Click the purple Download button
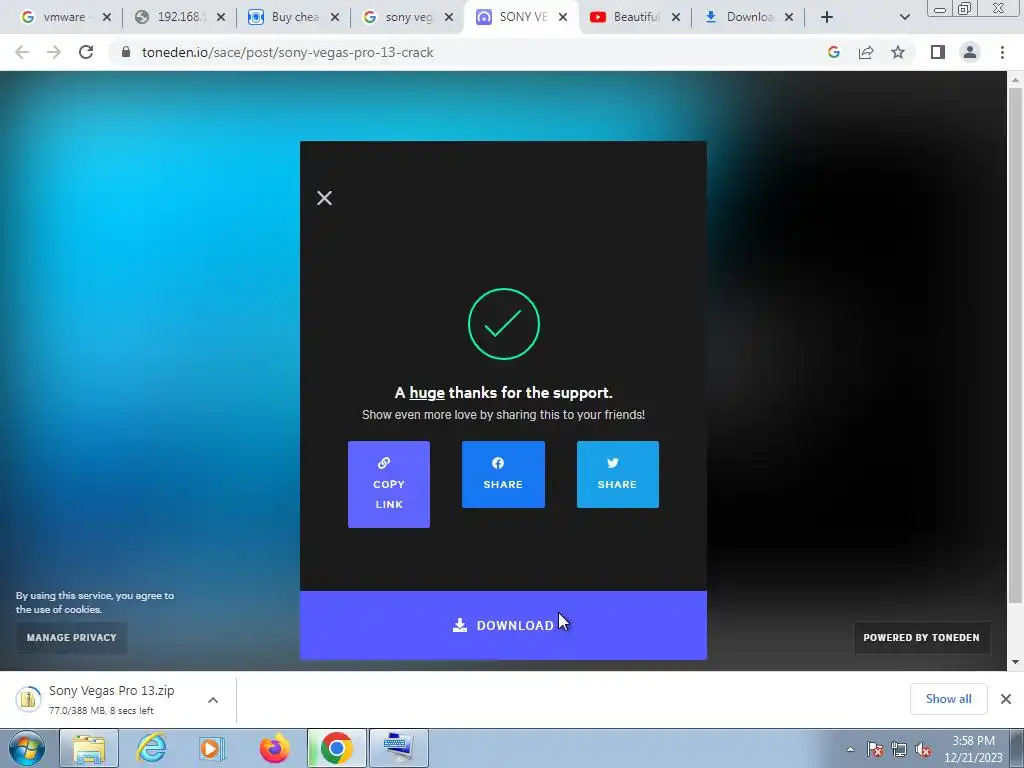This screenshot has height=768, width=1024. [503, 625]
